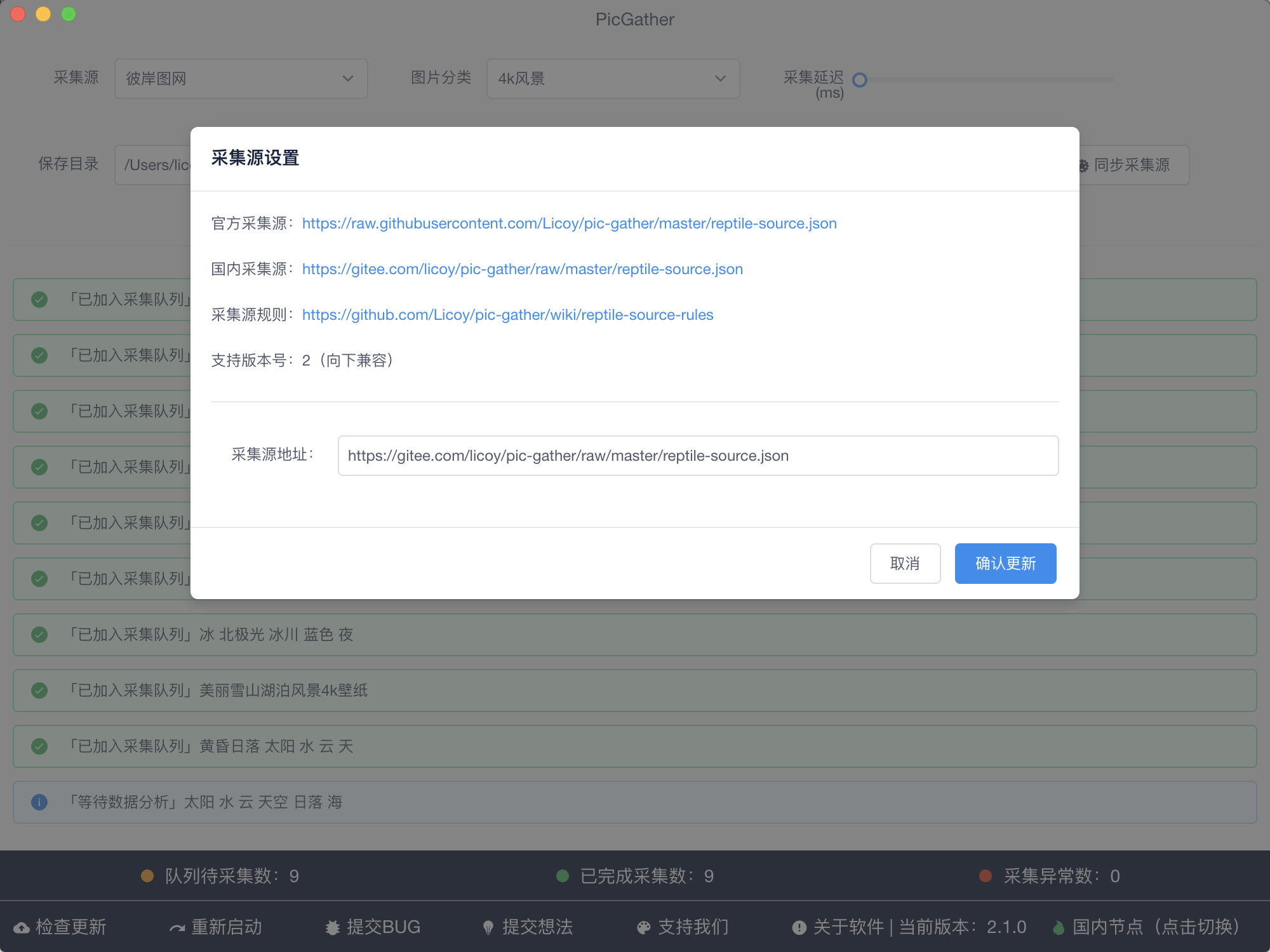The width and height of the screenshot is (1270, 952).
Task: Click the lightbulb icon for 提交想法
Action: click(488, 928)
